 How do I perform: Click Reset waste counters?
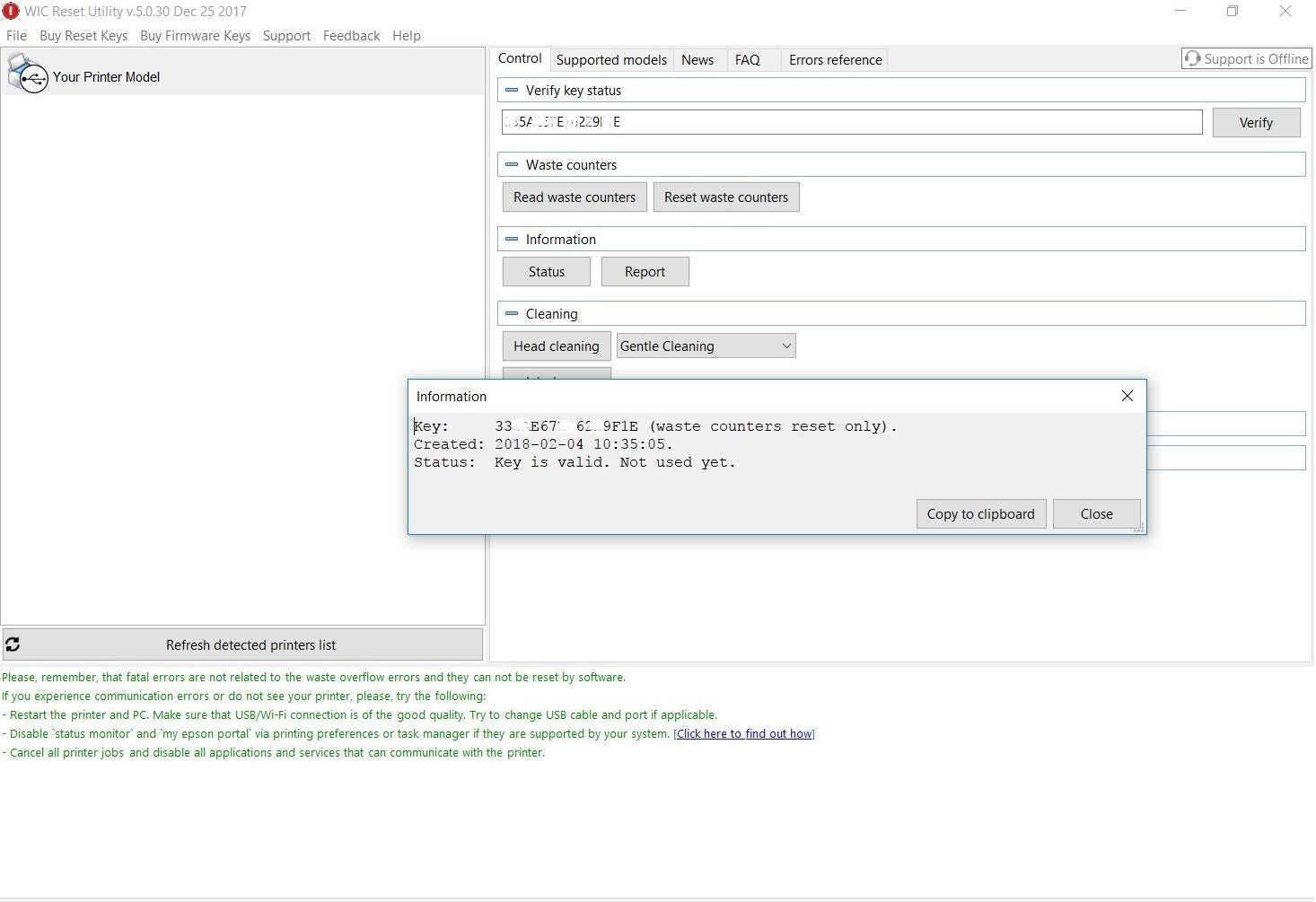726,197
